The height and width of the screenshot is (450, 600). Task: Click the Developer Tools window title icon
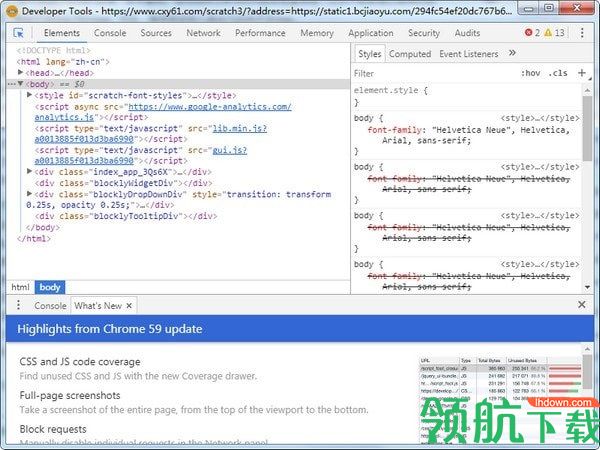[x=12, y=11]
